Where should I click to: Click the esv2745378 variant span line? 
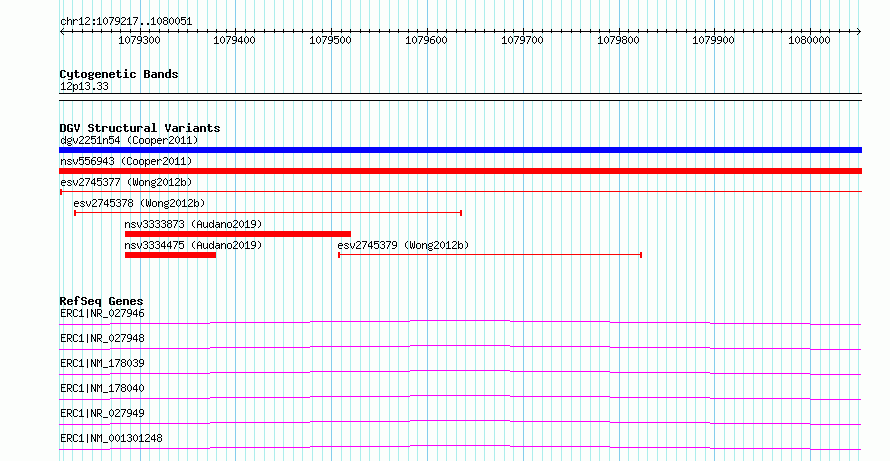coord(268,213)
